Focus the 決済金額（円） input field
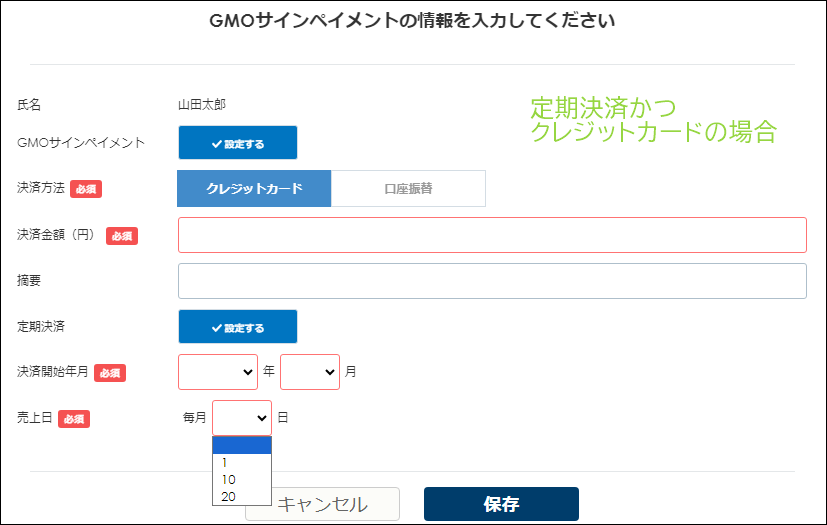 [492, 235]
